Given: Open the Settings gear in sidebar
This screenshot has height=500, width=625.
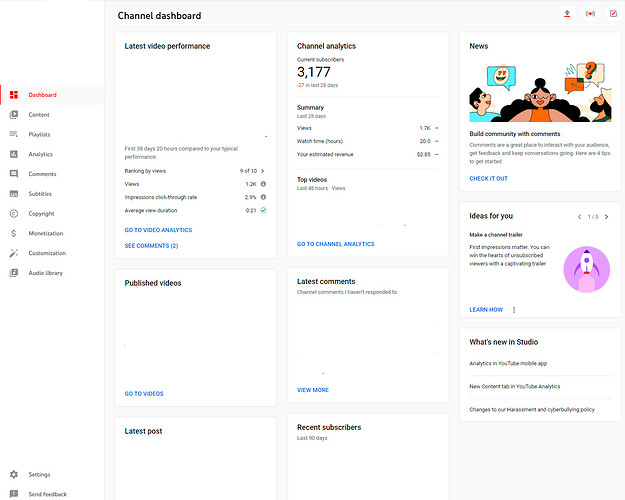Looking at the screenshot, I should point(14,474).
